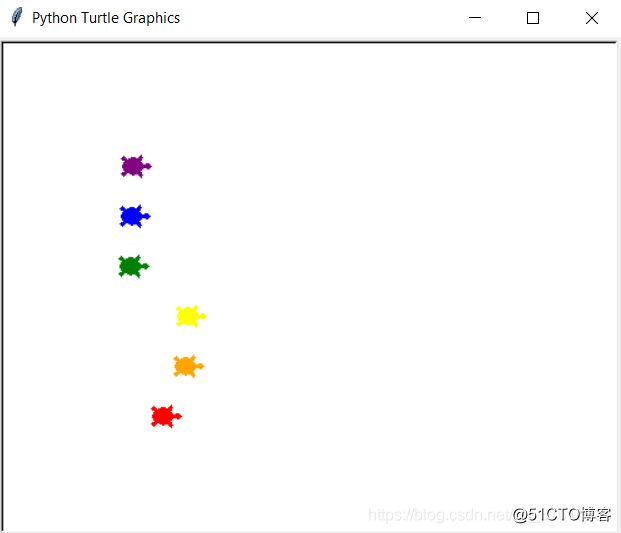This screenshot has width=621, height=533.
Task: Click the feather icon in the title bar
Action: [17, 17]
